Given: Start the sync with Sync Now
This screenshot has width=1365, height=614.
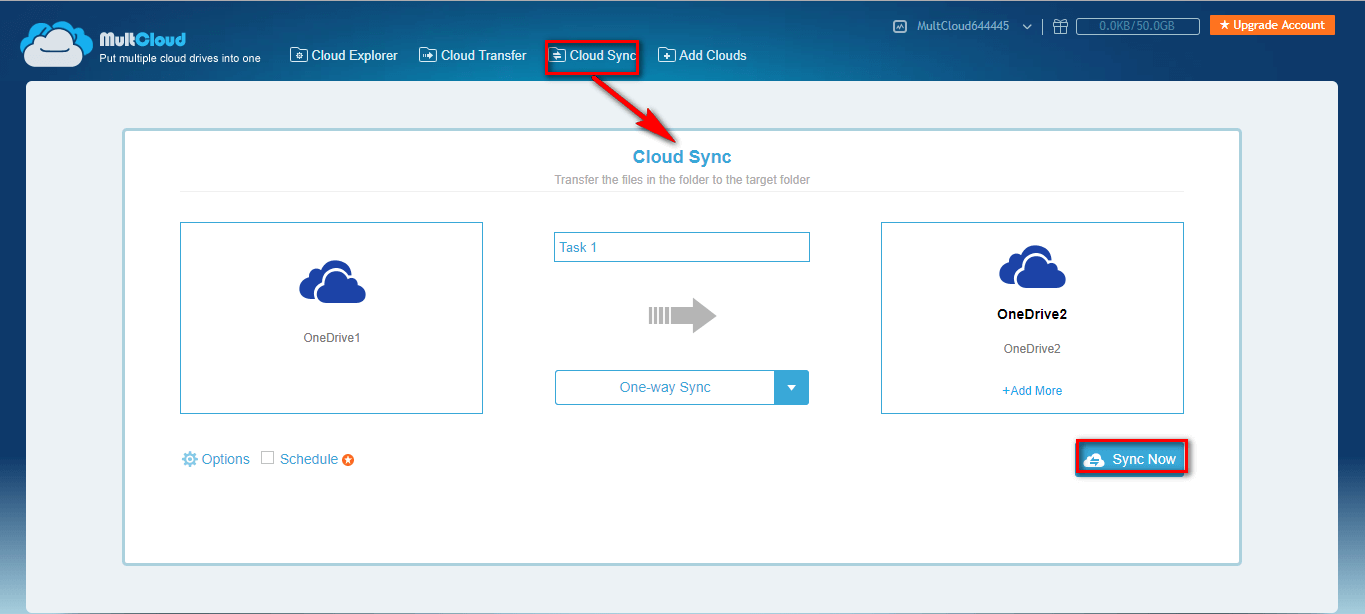Looking at the screenshot, I should [x=1131, y=459].
